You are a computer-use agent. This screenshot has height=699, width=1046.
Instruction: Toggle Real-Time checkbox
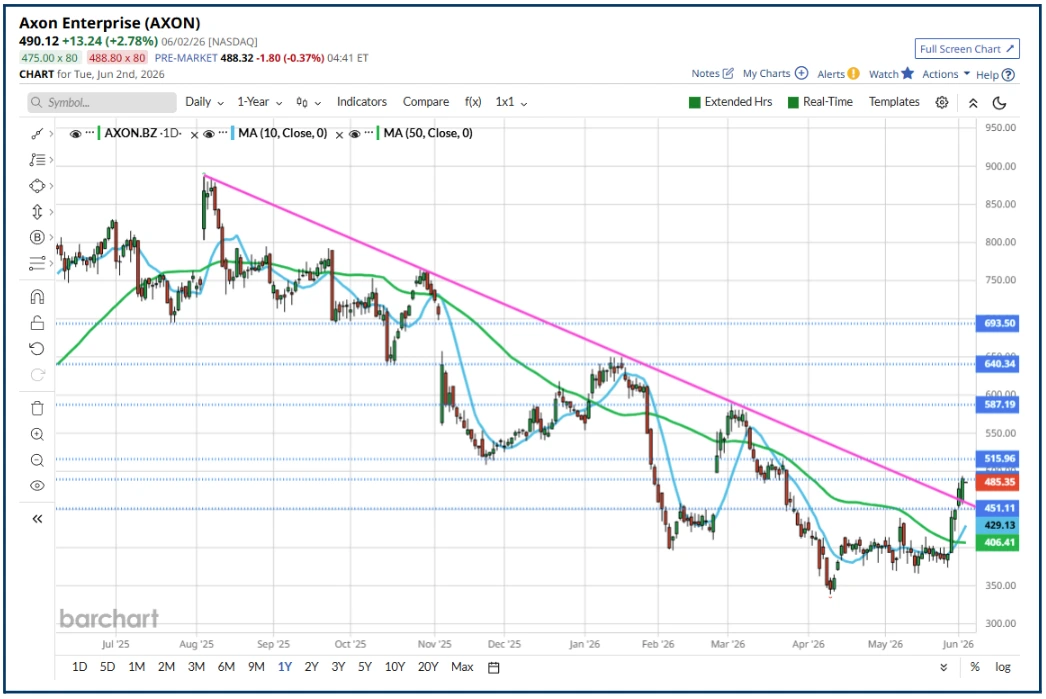click(x=793, y=103)
